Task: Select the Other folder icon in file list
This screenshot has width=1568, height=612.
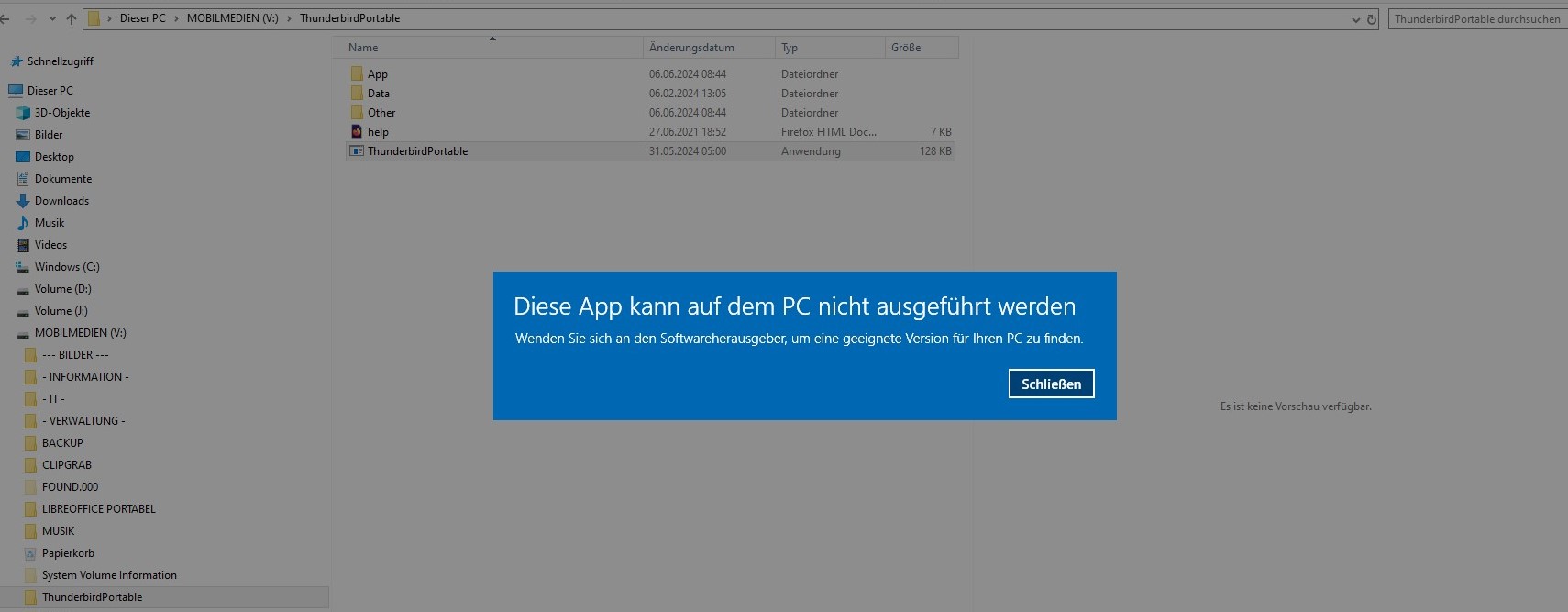Action: (357, 112)
